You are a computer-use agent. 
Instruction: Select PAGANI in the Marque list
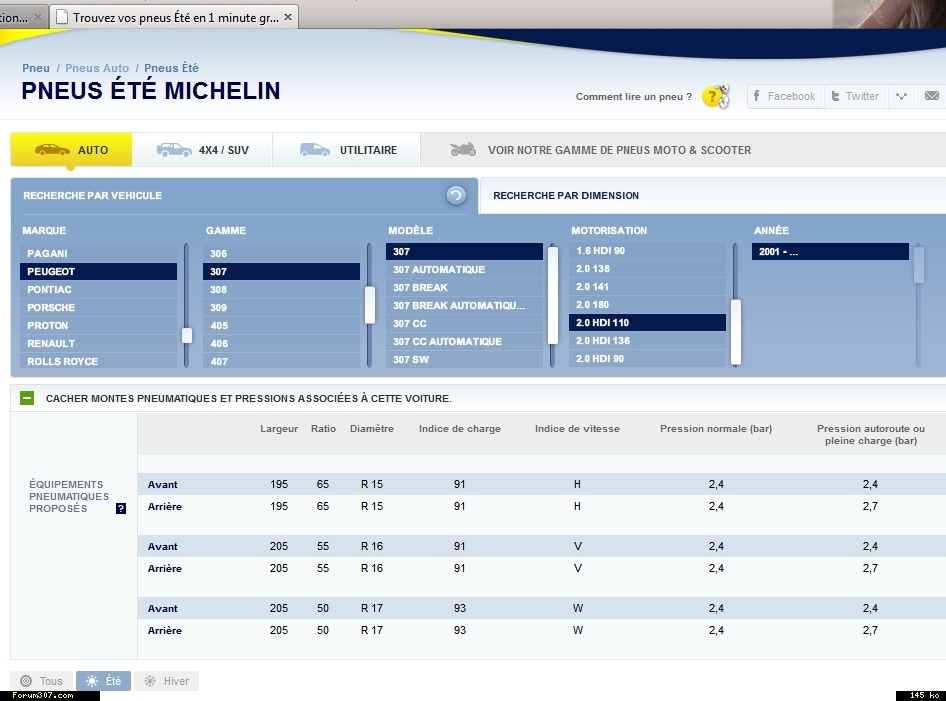tap(98, 253)
